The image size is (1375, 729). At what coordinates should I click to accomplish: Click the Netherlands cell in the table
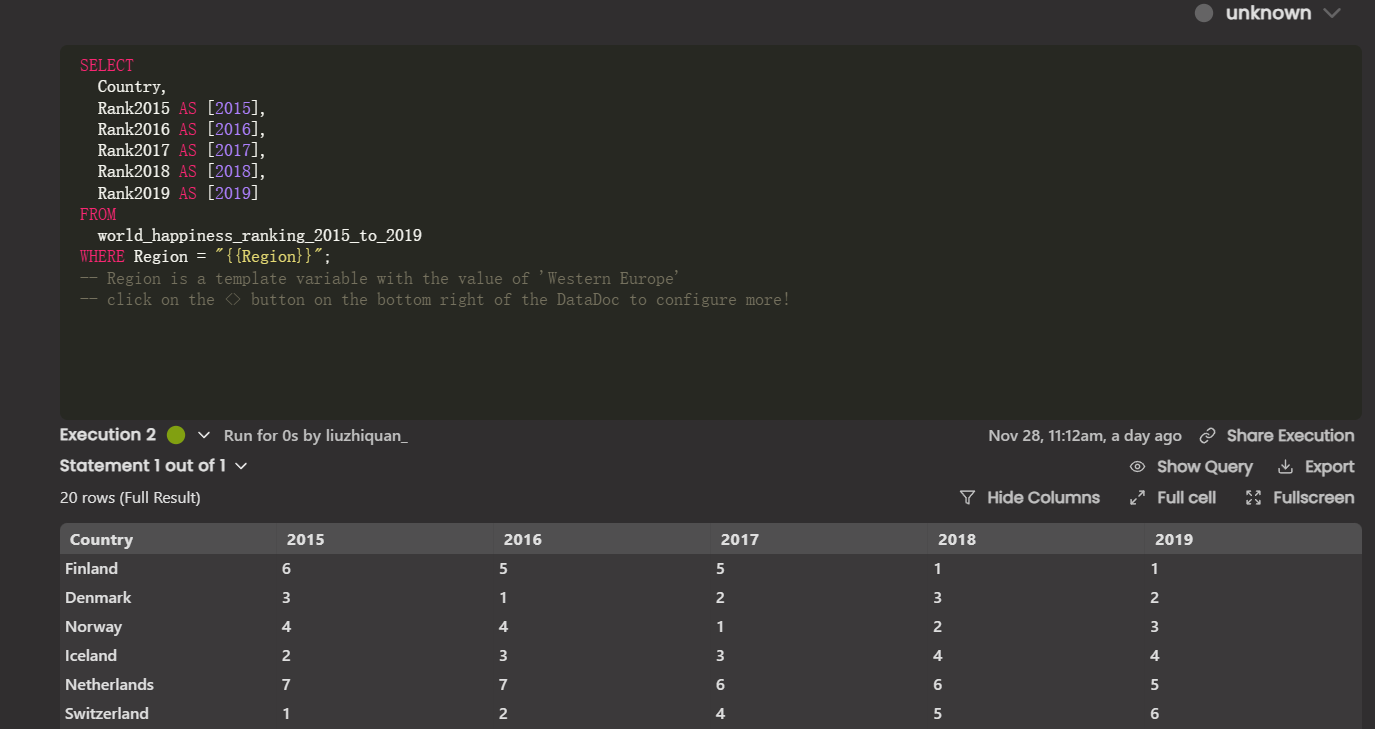tap(109, 685)
